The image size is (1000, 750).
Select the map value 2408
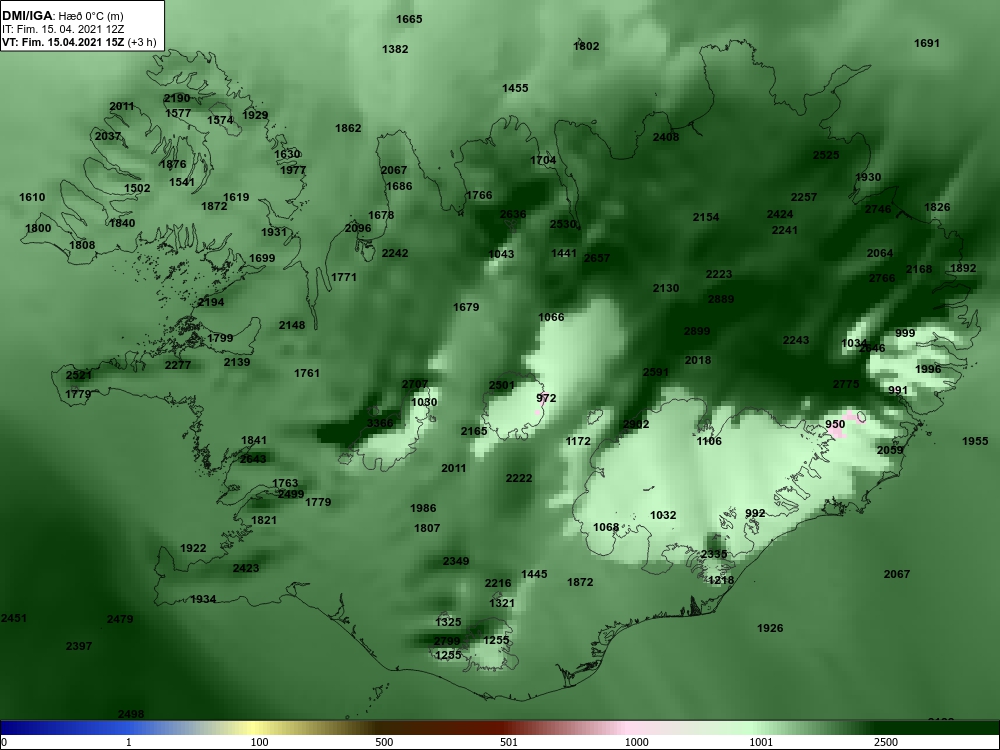click(x=666, y=137)
